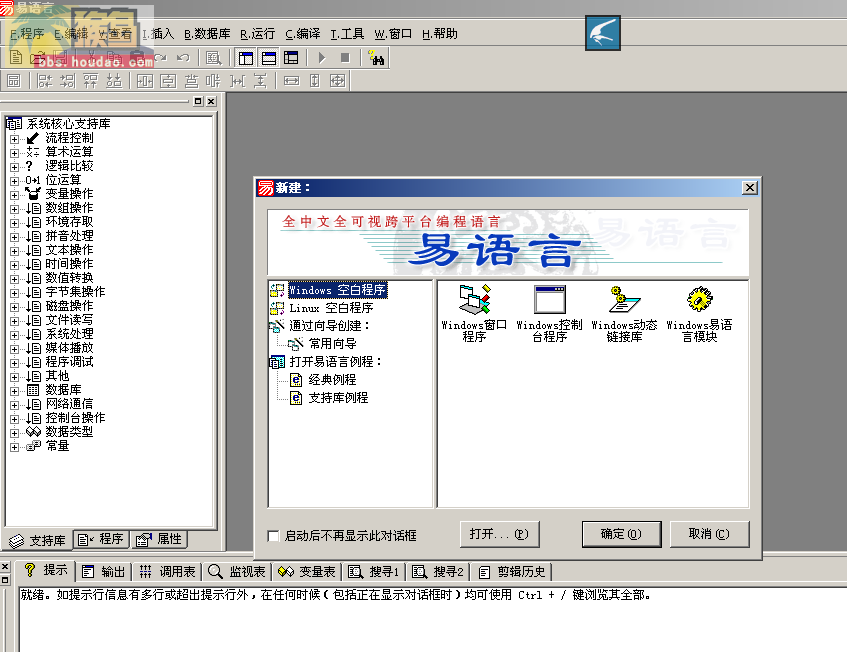Screen dimensions: 847x652
Task: Close the left support library panel
Action: tap(211, 101)
